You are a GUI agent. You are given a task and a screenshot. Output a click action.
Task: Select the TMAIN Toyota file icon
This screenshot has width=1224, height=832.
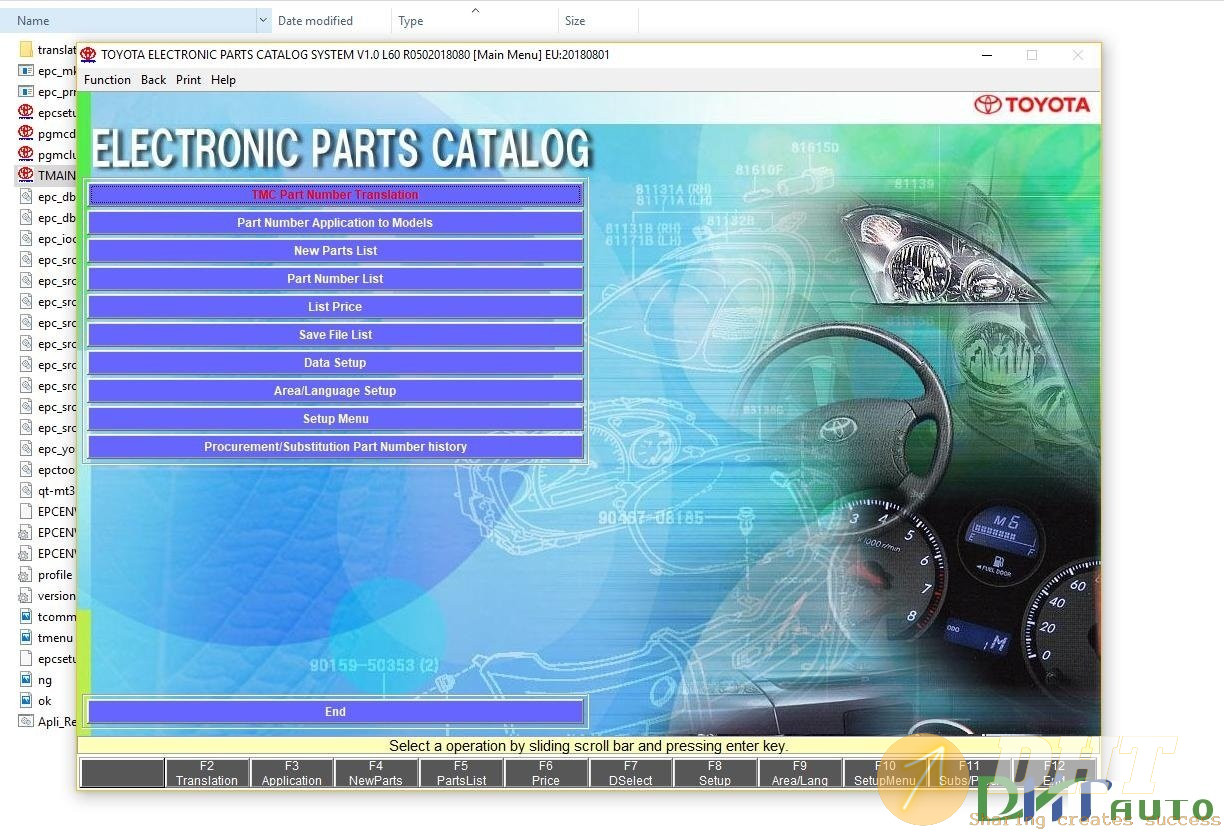click(27, 175)
